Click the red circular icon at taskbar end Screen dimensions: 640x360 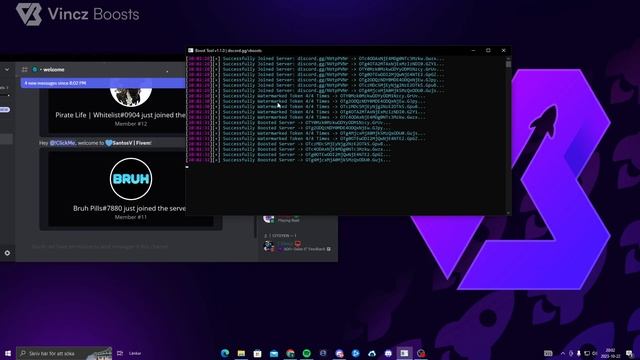[421, 353]
